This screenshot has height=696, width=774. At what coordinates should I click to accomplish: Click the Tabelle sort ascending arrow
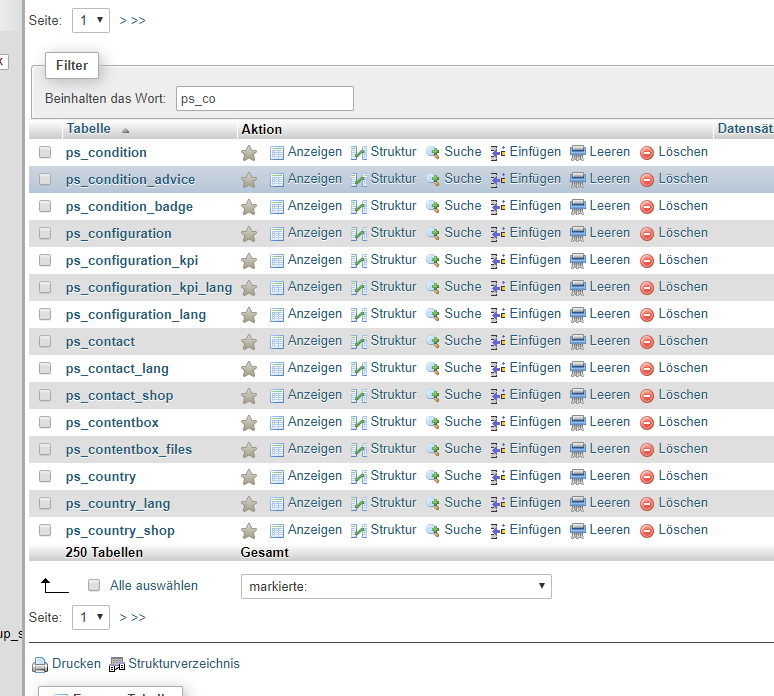[125, 130]
